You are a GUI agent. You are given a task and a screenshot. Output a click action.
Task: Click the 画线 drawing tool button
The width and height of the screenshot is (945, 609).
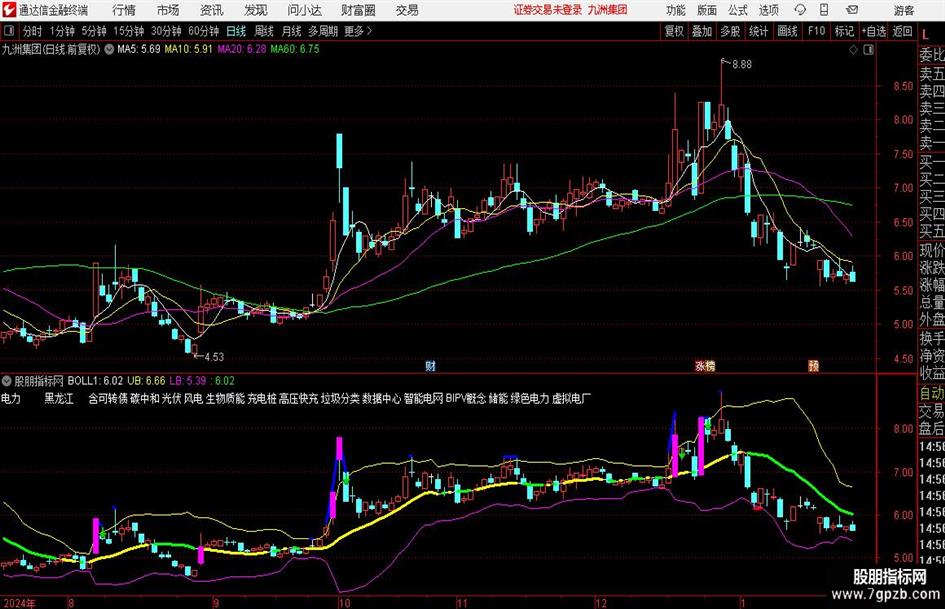[x=788, y=31]
